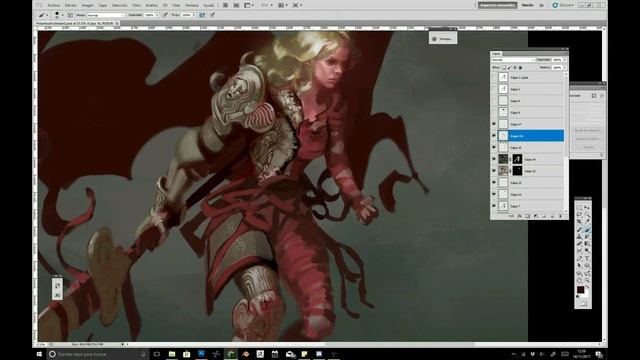
Task: Create a new group folder icon
Action: point(544,216)
